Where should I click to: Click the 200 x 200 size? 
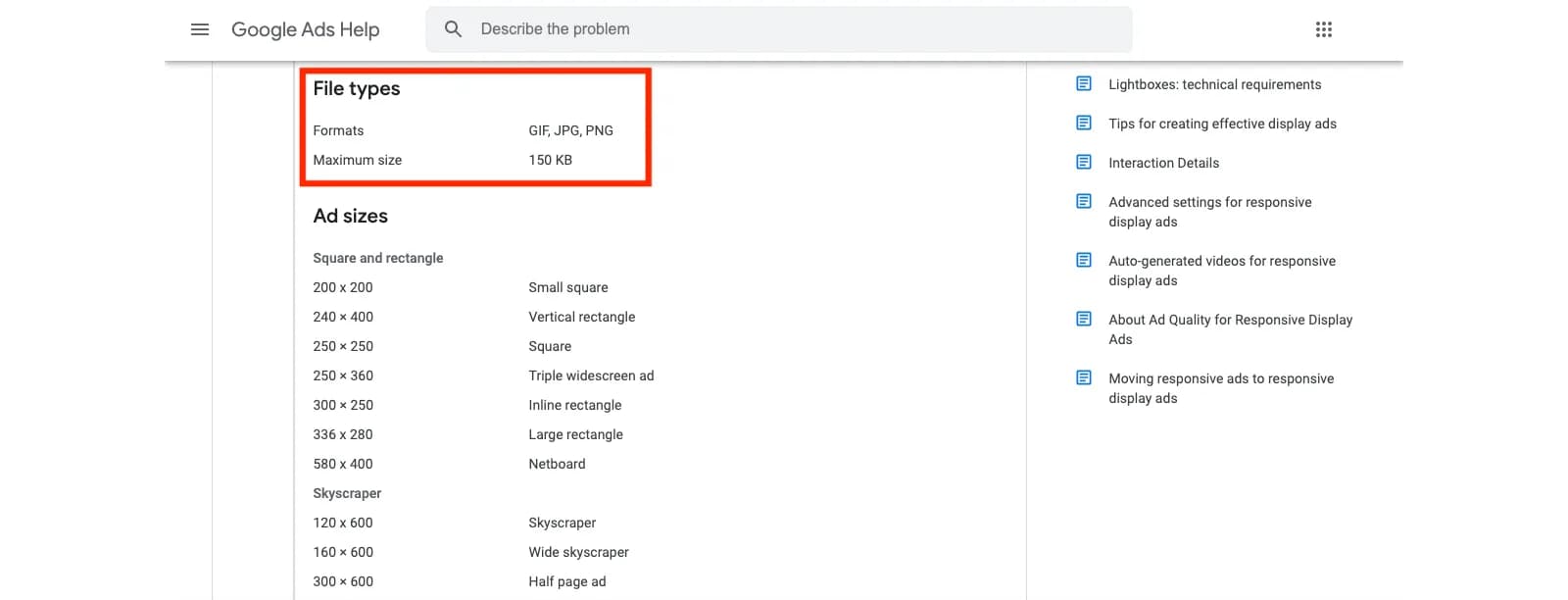coord(343,287)
